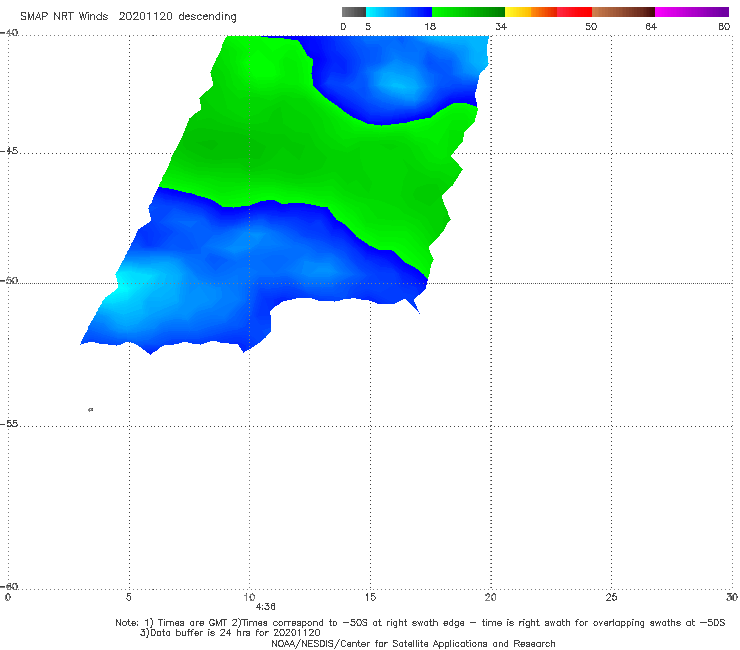Click the upper blue wind region near longitude 16
The image size is (740, 650).
coord(396,80)
